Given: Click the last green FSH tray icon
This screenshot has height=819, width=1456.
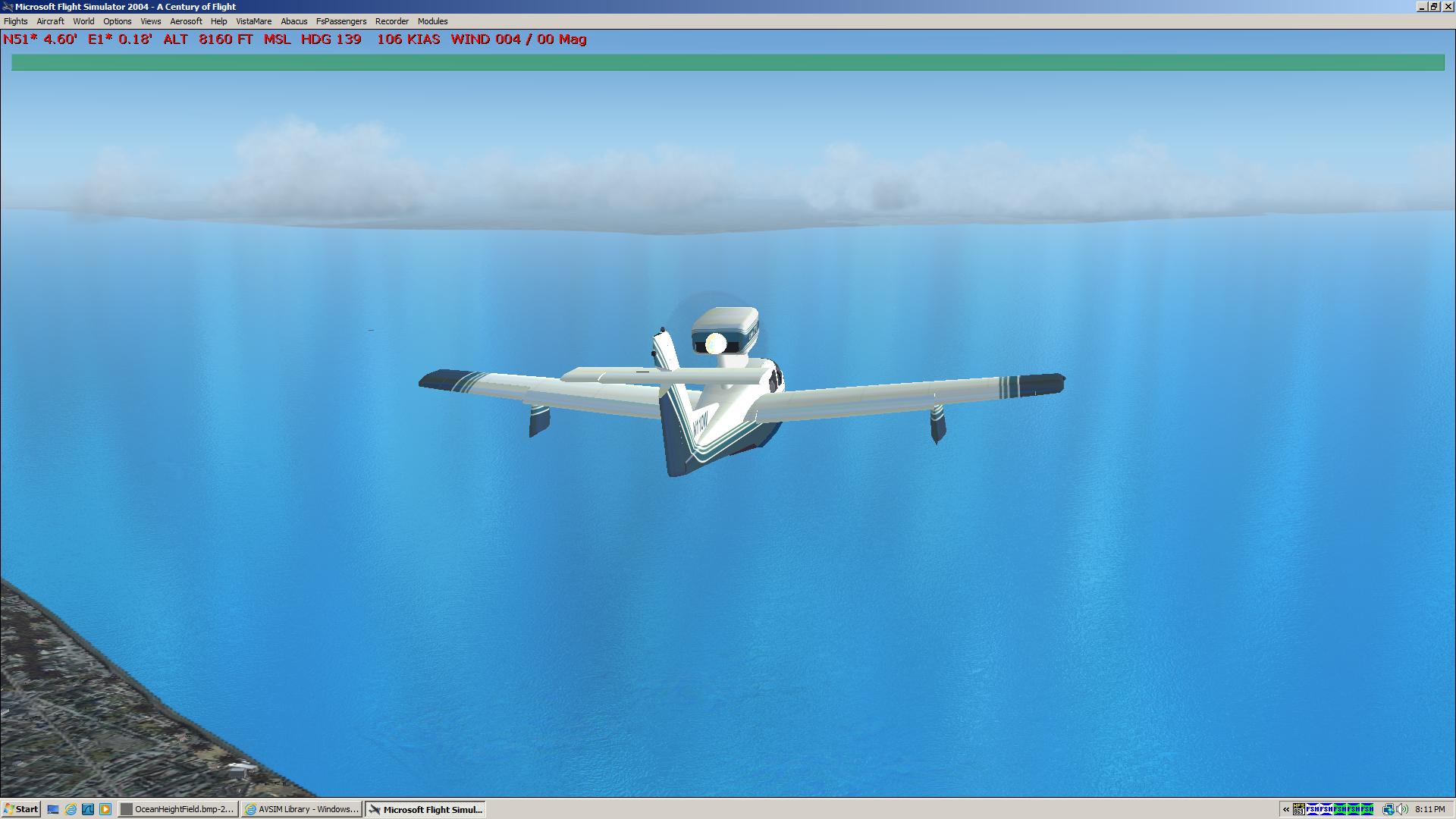Looking at the screenshot, I should pyautogui.click(x=1367, y=809).
